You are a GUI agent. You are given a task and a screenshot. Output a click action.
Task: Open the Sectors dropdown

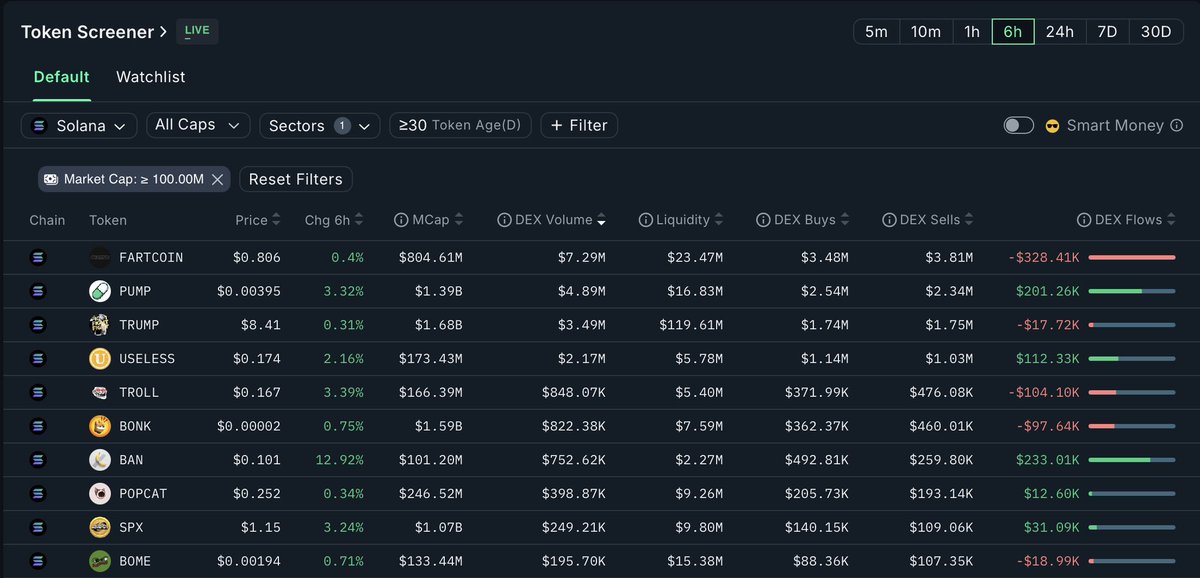coord(319,125)
